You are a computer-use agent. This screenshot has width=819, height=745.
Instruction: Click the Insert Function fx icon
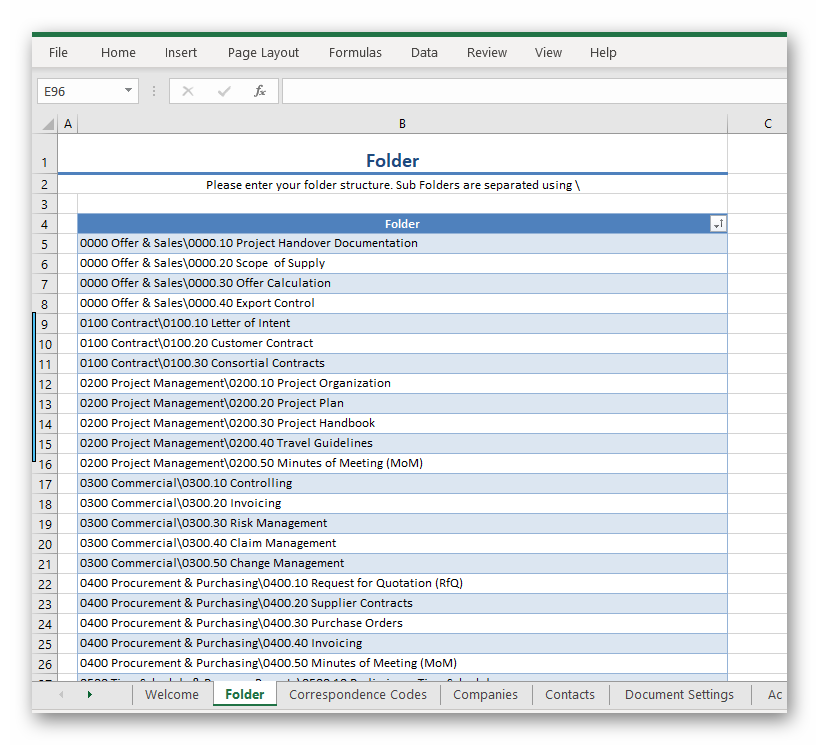tap(260, 90)
